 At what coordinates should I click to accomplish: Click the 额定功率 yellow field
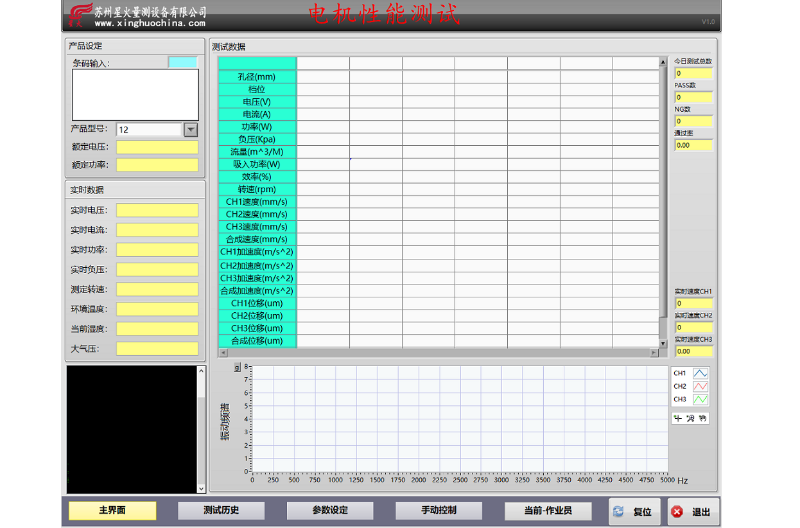(x=157, y=165)
